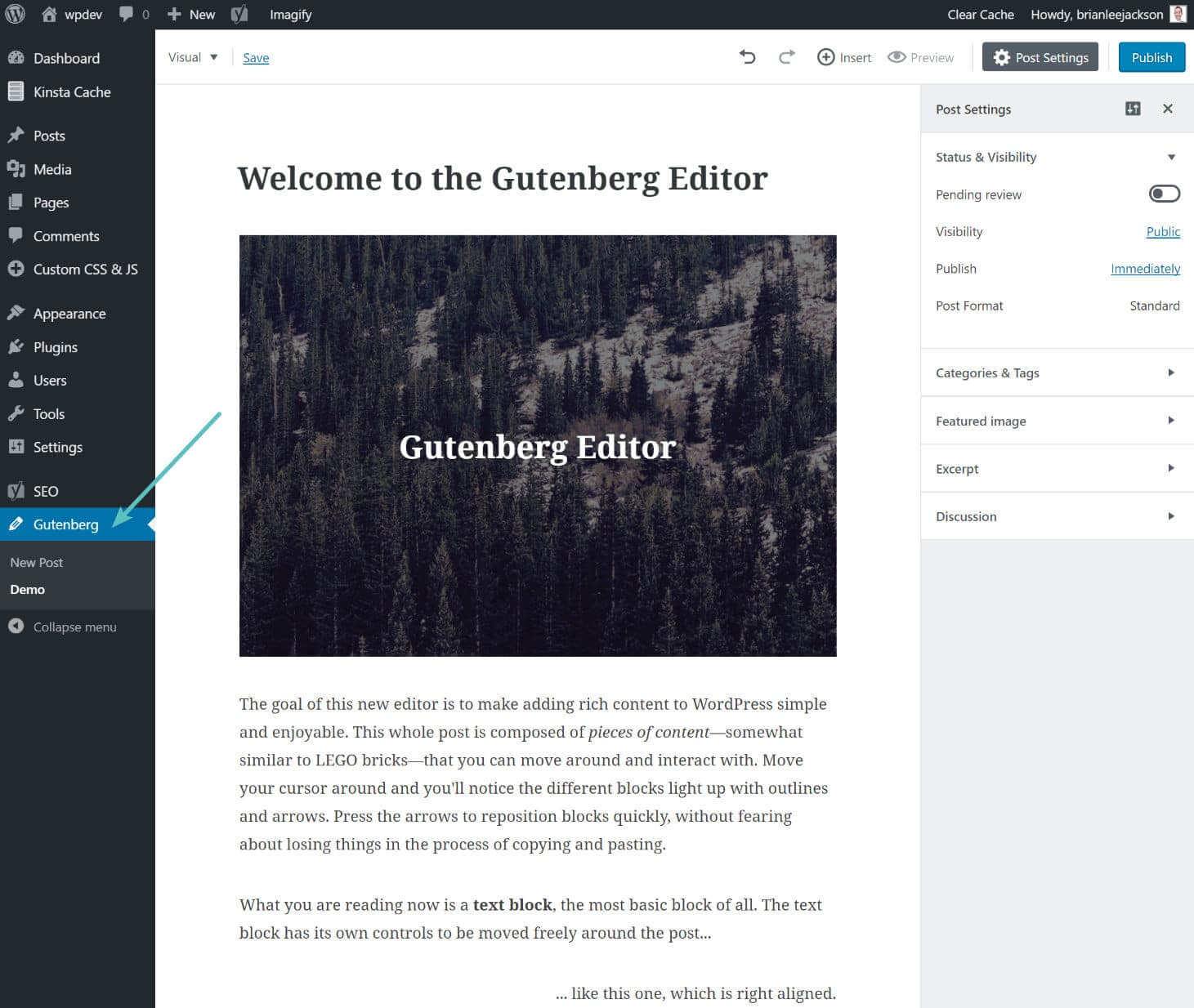Open the Imagify menu in the admin bar

pyautogui.click(x=291, y=14)
